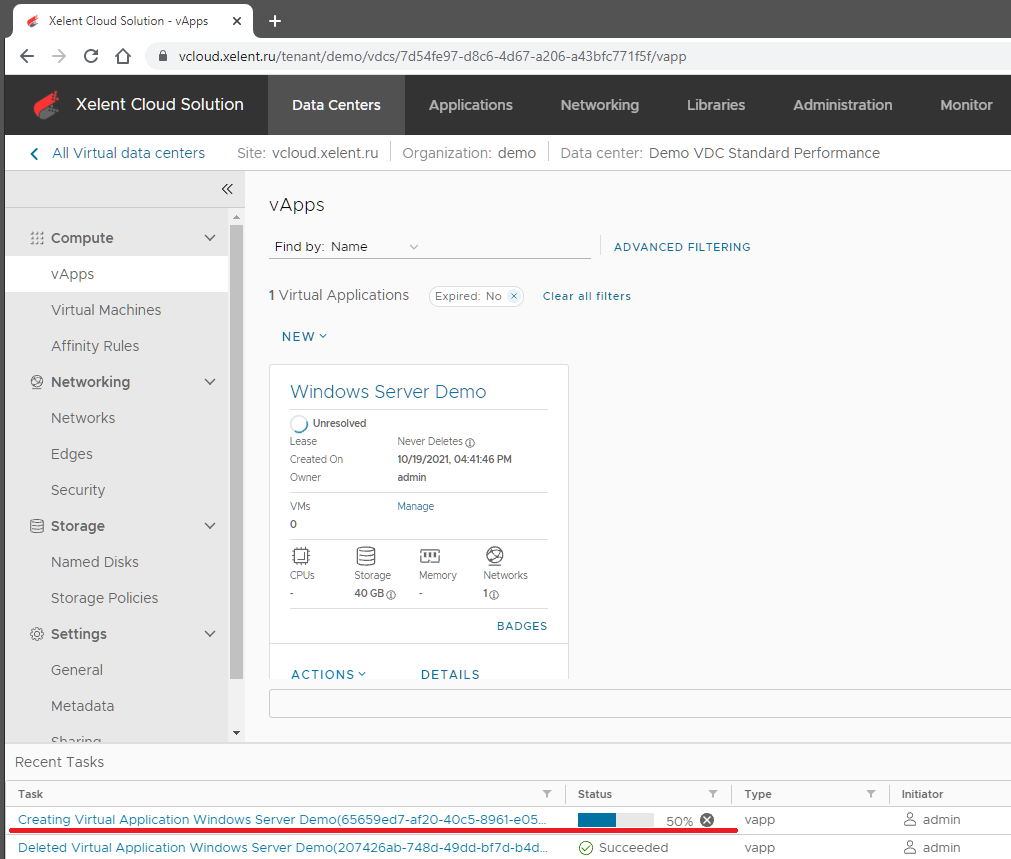Open the Administration tab
Screen dimensions: 1011x859
pyautogui.click(x=842, y=105)
